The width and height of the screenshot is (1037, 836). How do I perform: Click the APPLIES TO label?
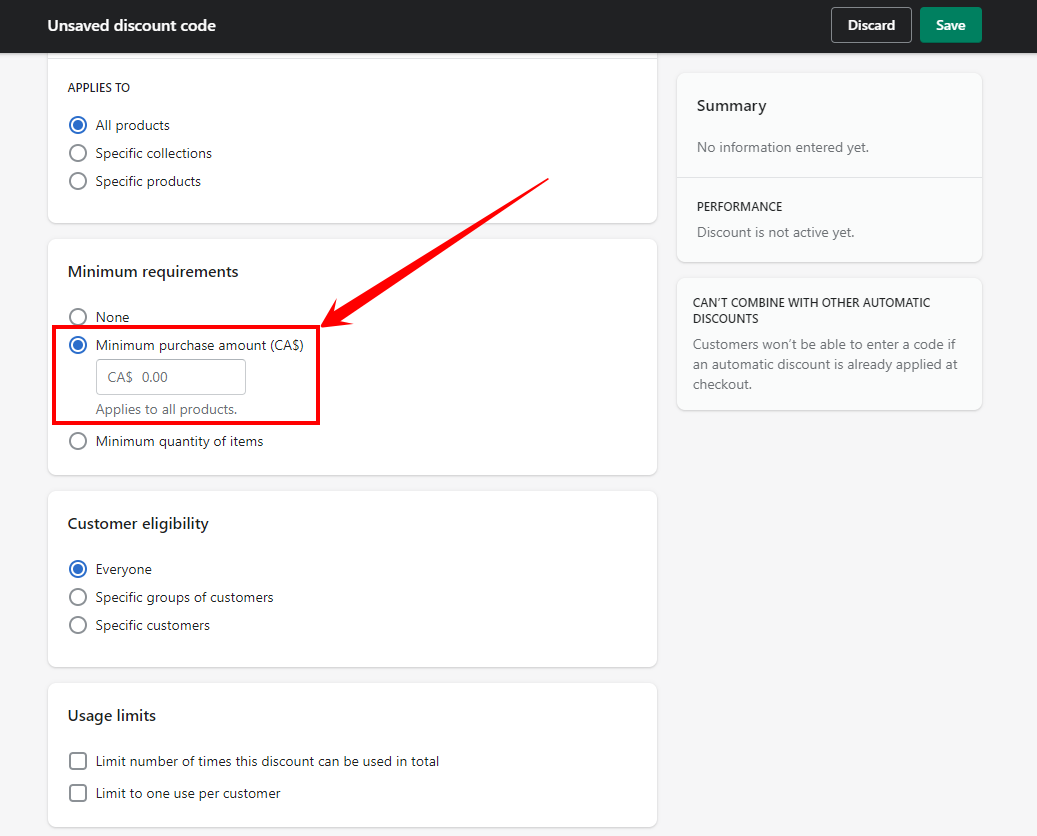click(99, 87)
